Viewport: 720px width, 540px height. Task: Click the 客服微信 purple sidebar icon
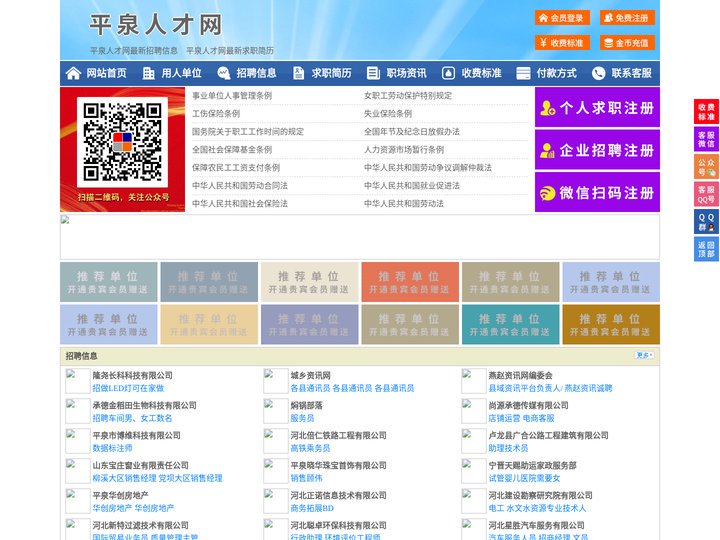coord(706,139)
